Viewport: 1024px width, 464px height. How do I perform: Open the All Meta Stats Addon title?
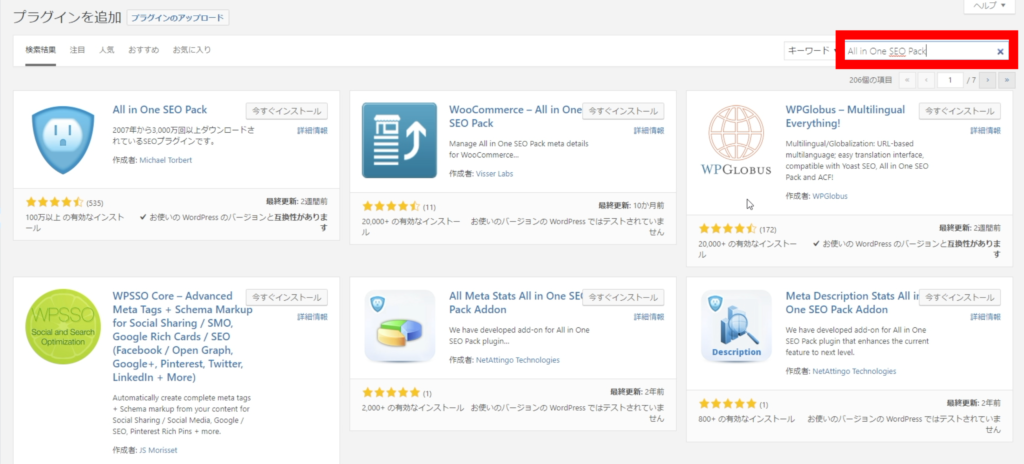(515, 303)
